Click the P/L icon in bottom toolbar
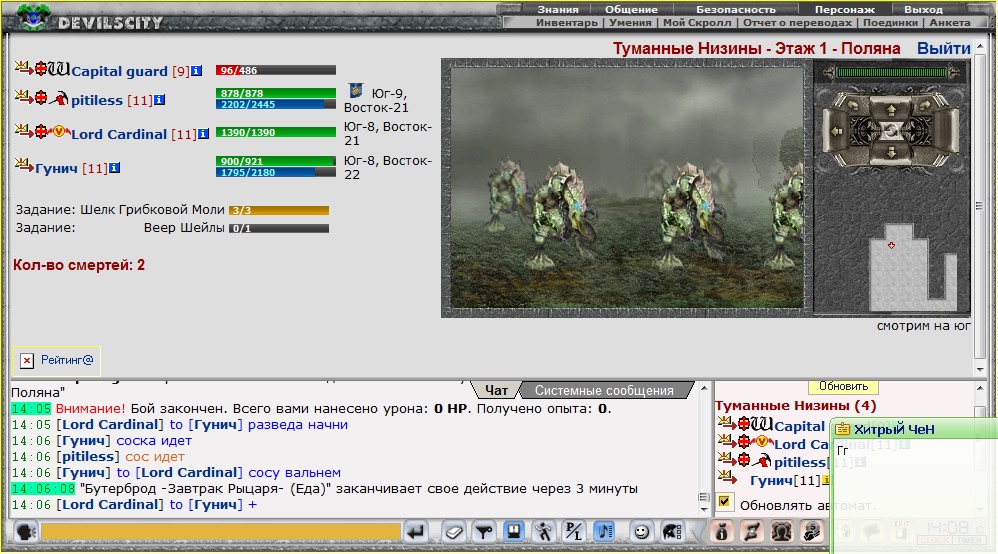 click(574, 532)
